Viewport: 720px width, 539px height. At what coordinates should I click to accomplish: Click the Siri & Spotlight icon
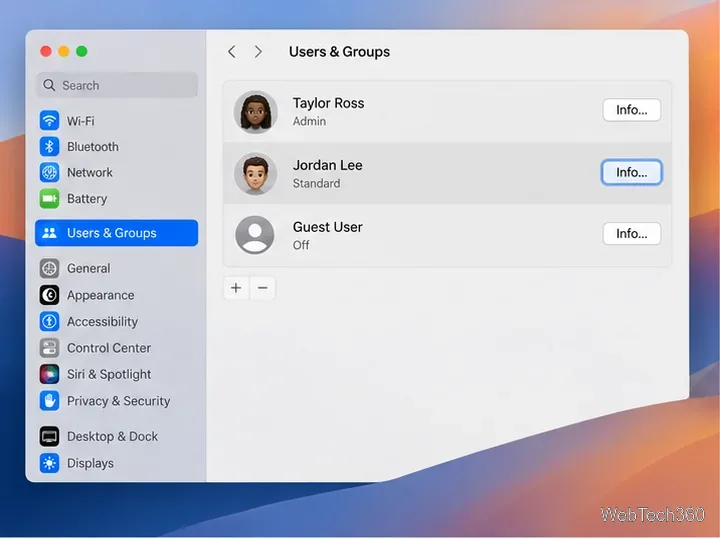[x=49, y=374]
